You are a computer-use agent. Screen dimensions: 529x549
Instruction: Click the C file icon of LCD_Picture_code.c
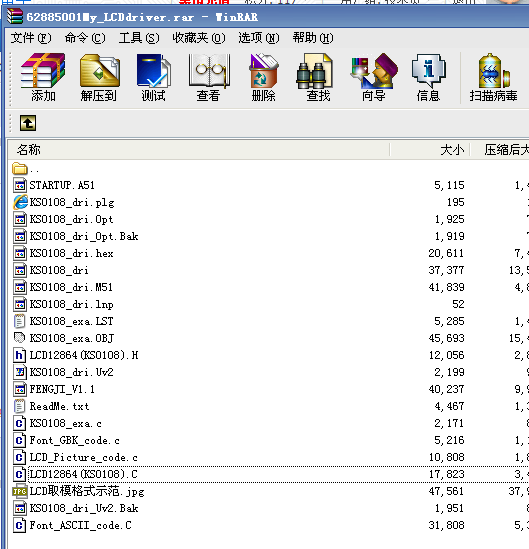click(x=19, y=457)
